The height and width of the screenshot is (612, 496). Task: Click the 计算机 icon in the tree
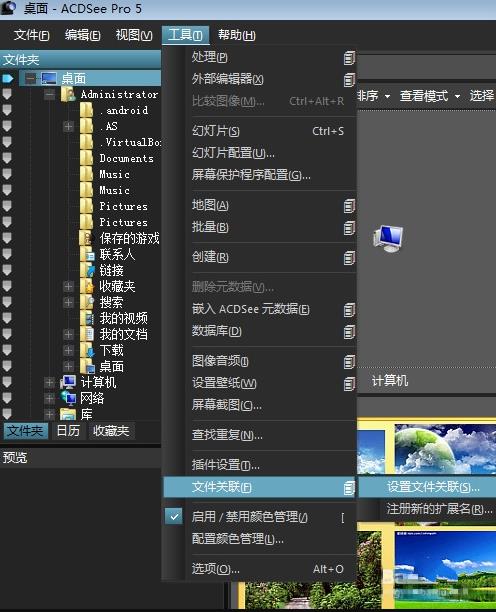point(68,382)
